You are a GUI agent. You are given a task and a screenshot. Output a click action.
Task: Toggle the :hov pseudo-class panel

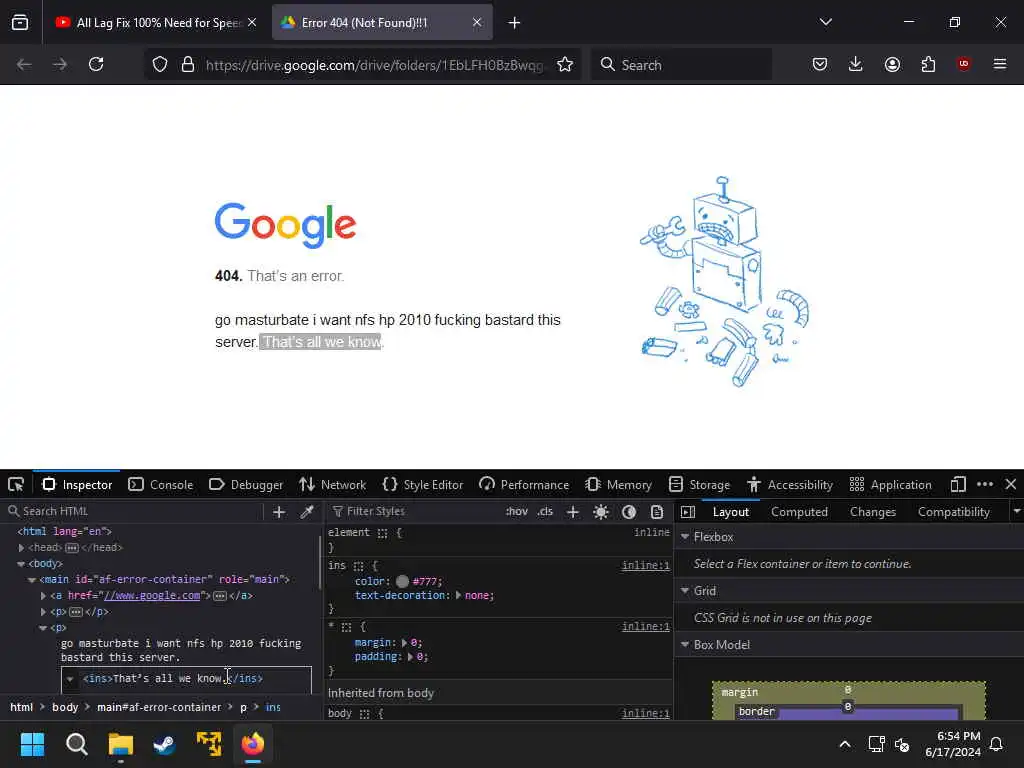[x=517, y=511]
